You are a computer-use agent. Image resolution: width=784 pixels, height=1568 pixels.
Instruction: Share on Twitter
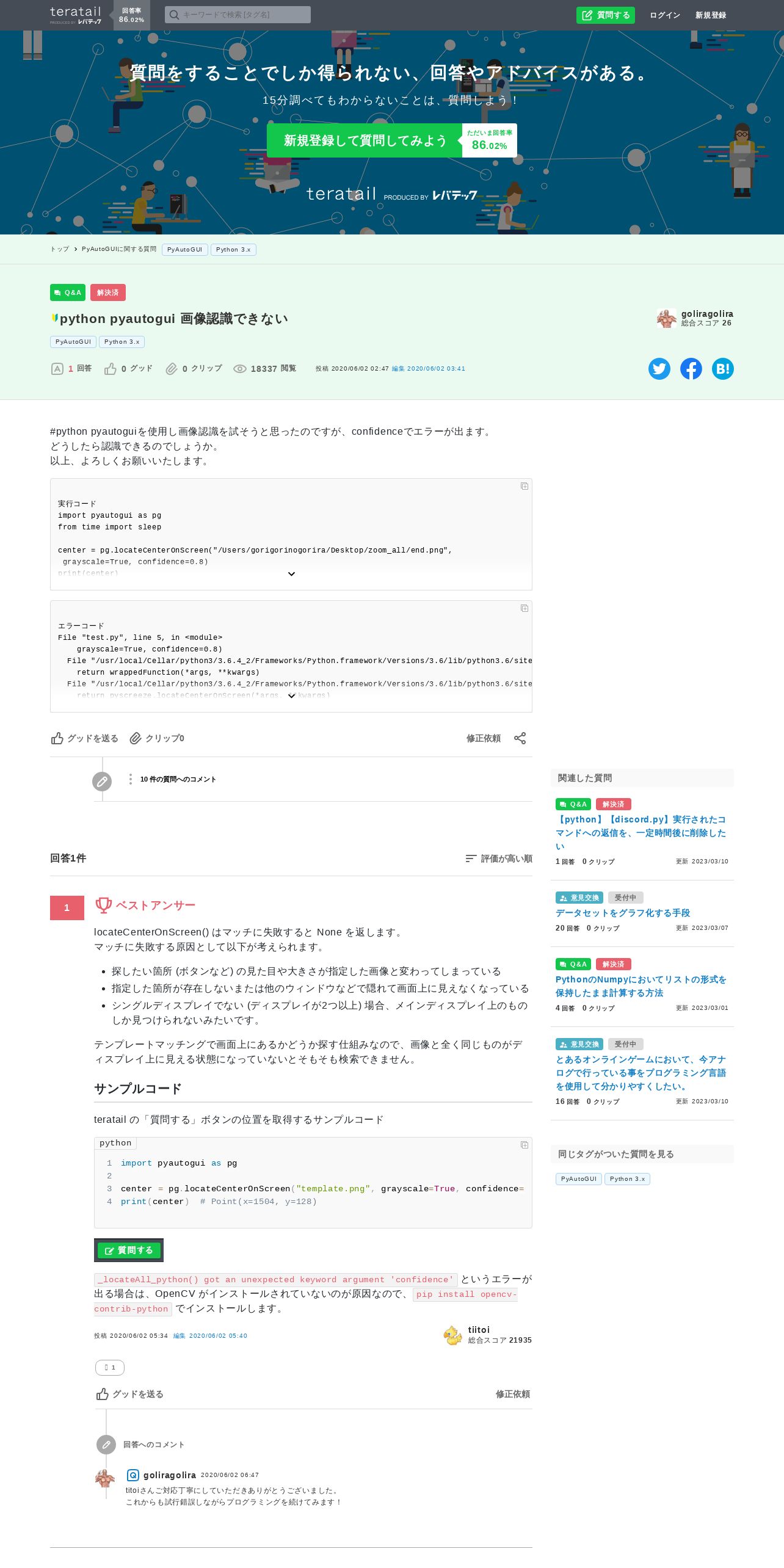click(659, 369)
